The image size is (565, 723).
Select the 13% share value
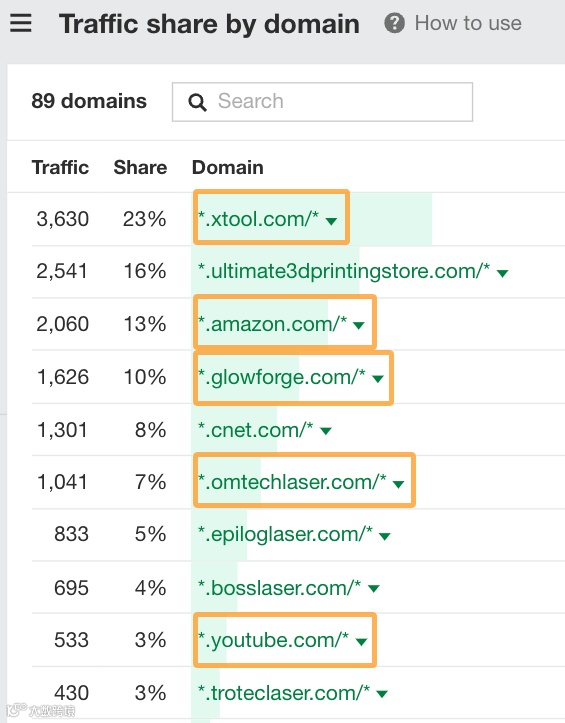point(144,324)
